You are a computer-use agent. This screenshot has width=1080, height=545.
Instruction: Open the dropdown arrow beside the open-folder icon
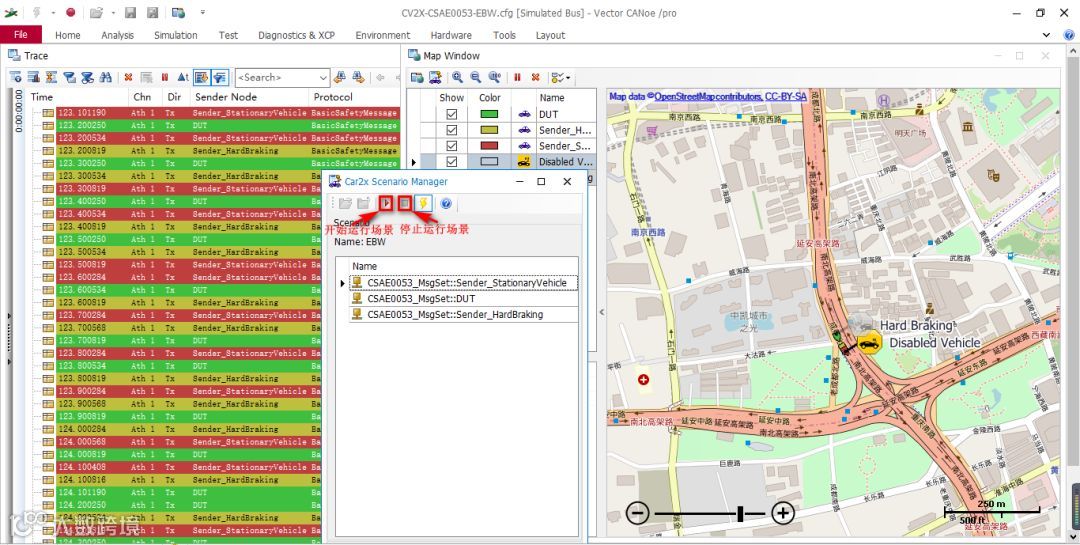point(113,12)
